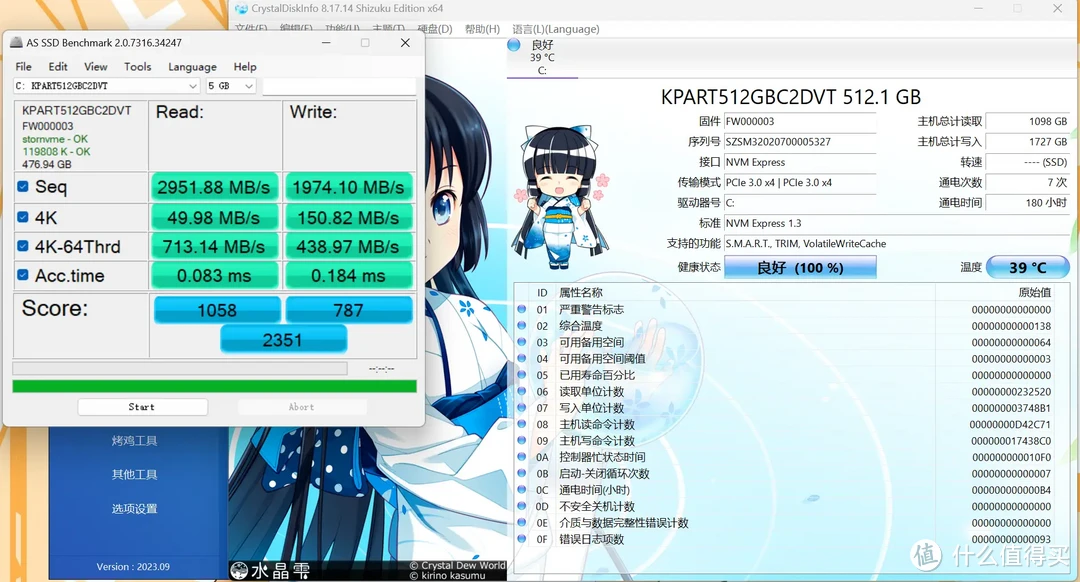Open the Tools menu in AS SSD Benchmark
The width and height of the screenshot is (1080, 582).
coord(137,67)
